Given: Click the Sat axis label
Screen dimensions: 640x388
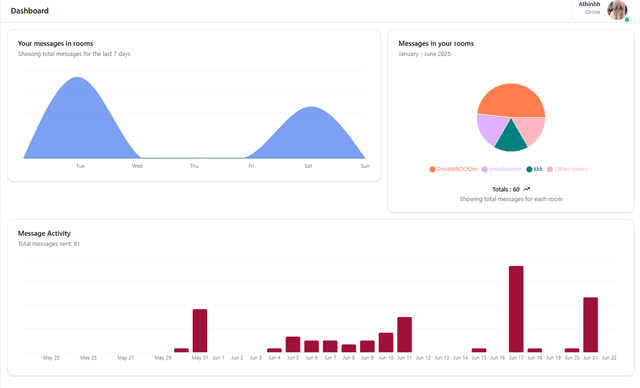Looking at the screenshot, I should tap(308, 166).
